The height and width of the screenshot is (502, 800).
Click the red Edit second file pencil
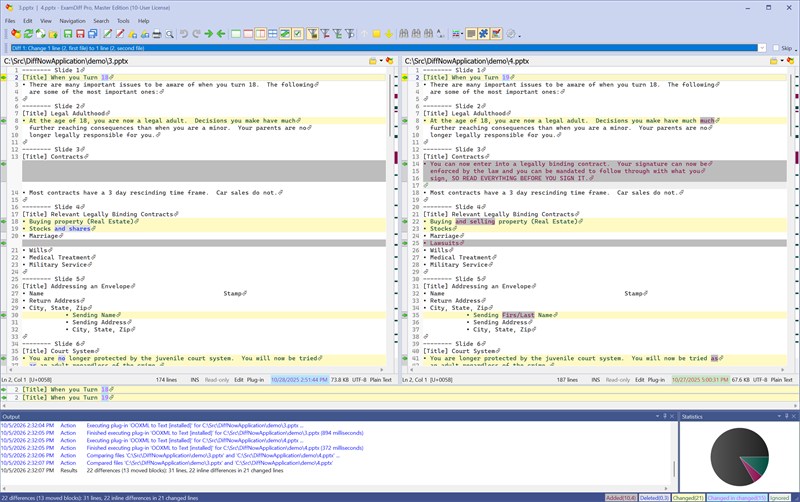(x=120, y=34)
